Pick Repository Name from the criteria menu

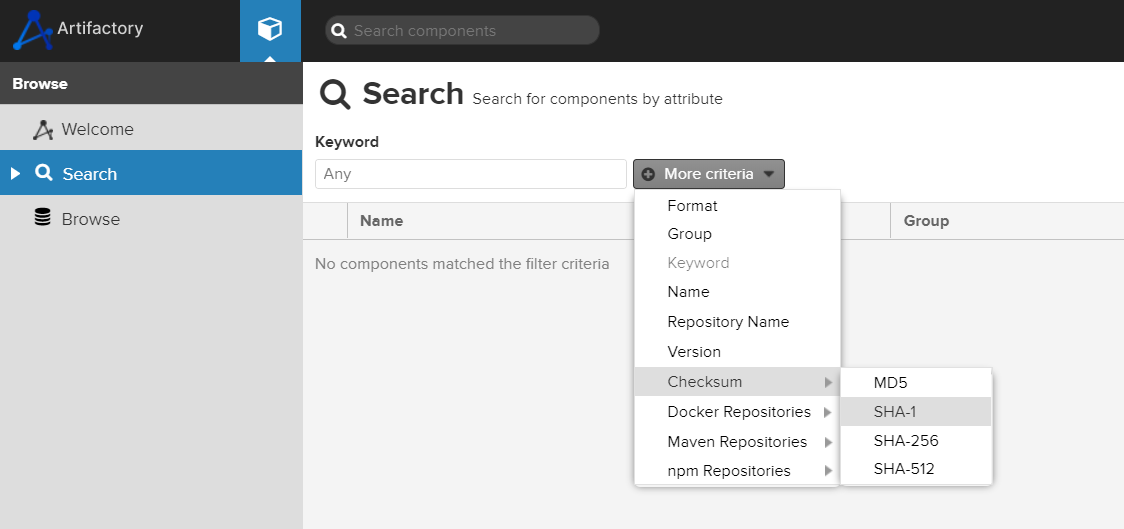click(728, 322)
